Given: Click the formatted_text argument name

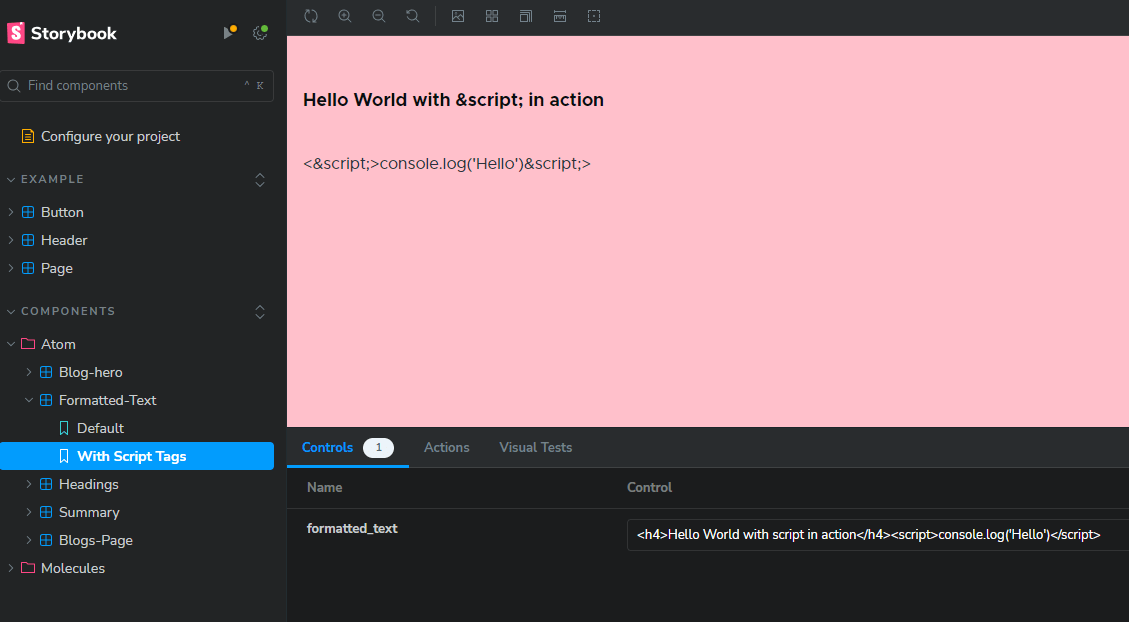Looking at the screenshot, I should point(352,528).
